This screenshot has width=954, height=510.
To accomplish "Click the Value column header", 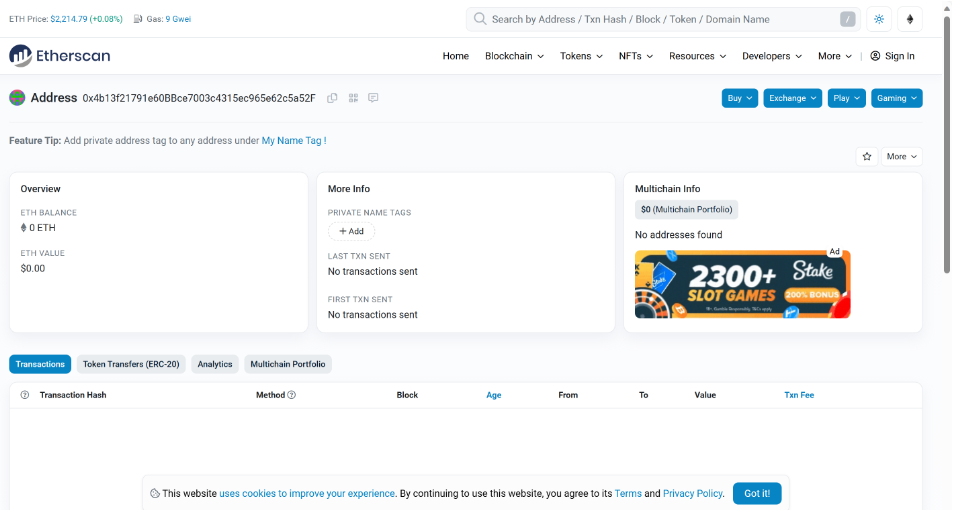I will (x=705, y=395).
